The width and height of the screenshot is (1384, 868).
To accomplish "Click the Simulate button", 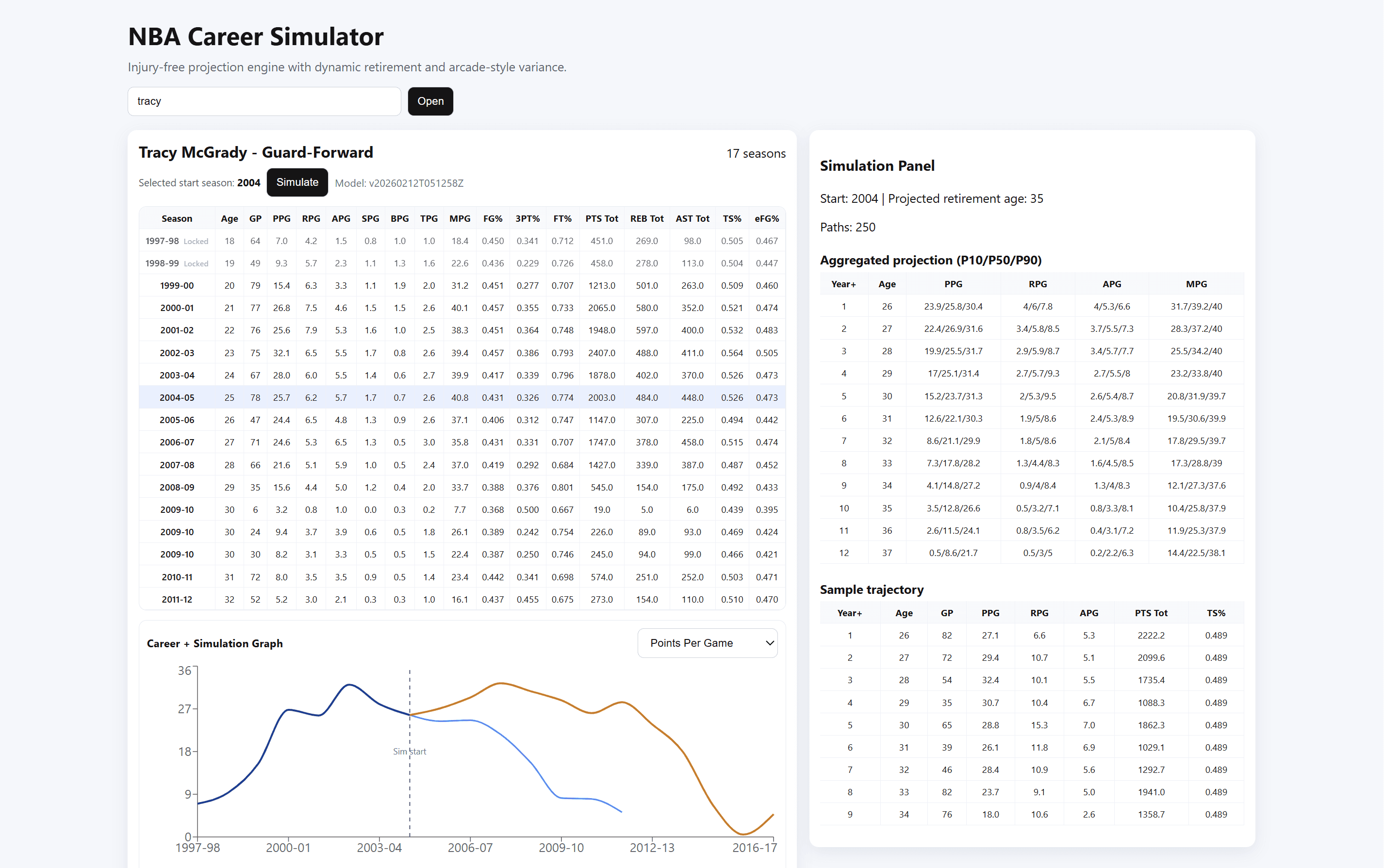I will coord(297,182).
